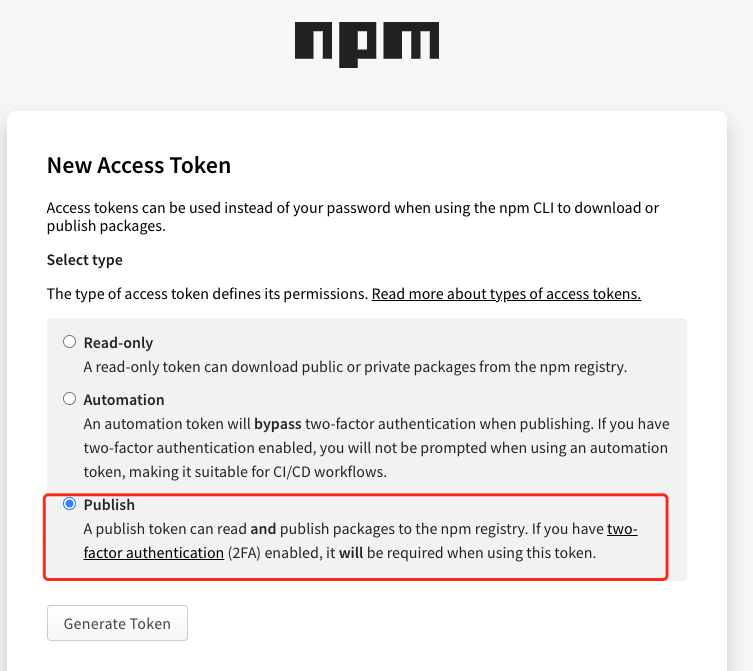Click the (2FA) abbreviation text
The height and width of the screenshot is (671, 753).
[x=244, y=553]
